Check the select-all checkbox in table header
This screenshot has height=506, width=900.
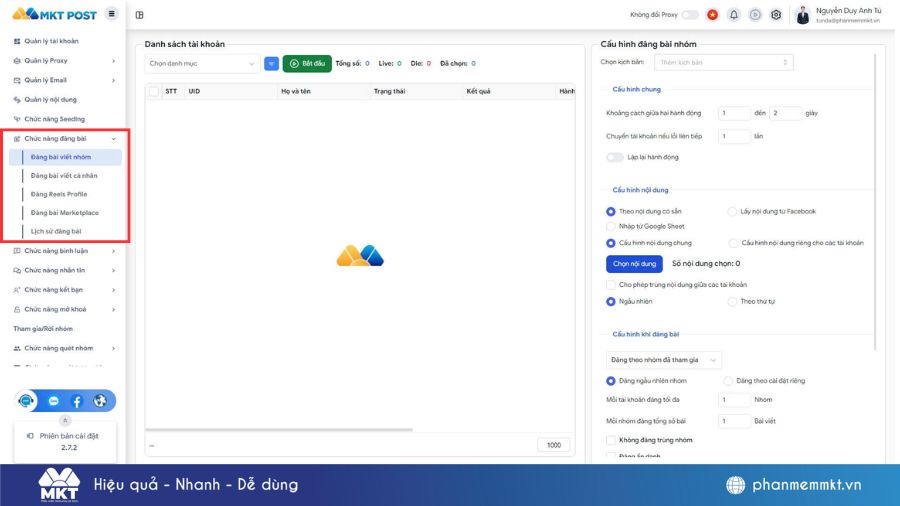click(154, 91)
